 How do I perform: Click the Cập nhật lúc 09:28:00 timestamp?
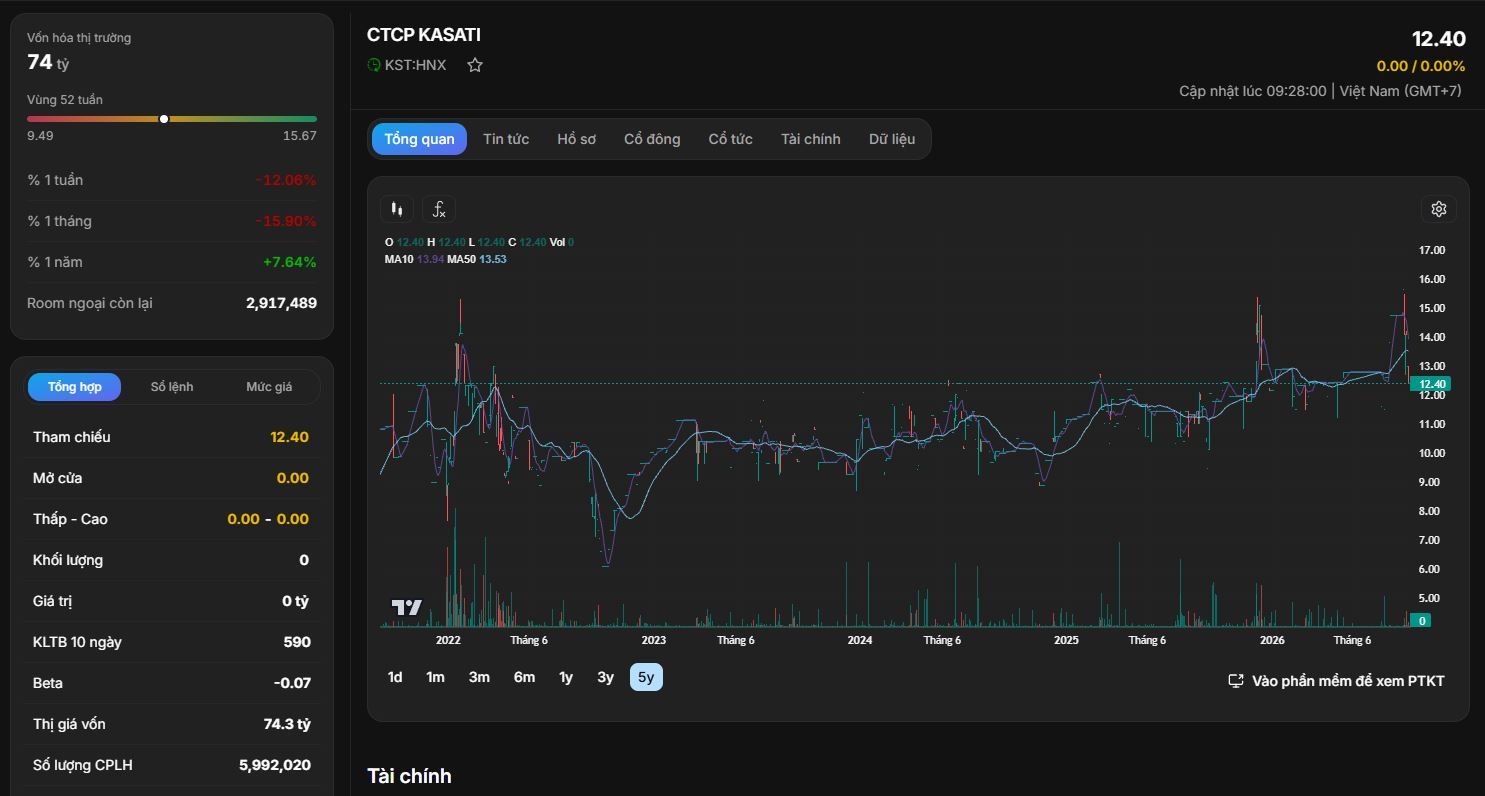pyautogui.click(x=1253, y=91)
